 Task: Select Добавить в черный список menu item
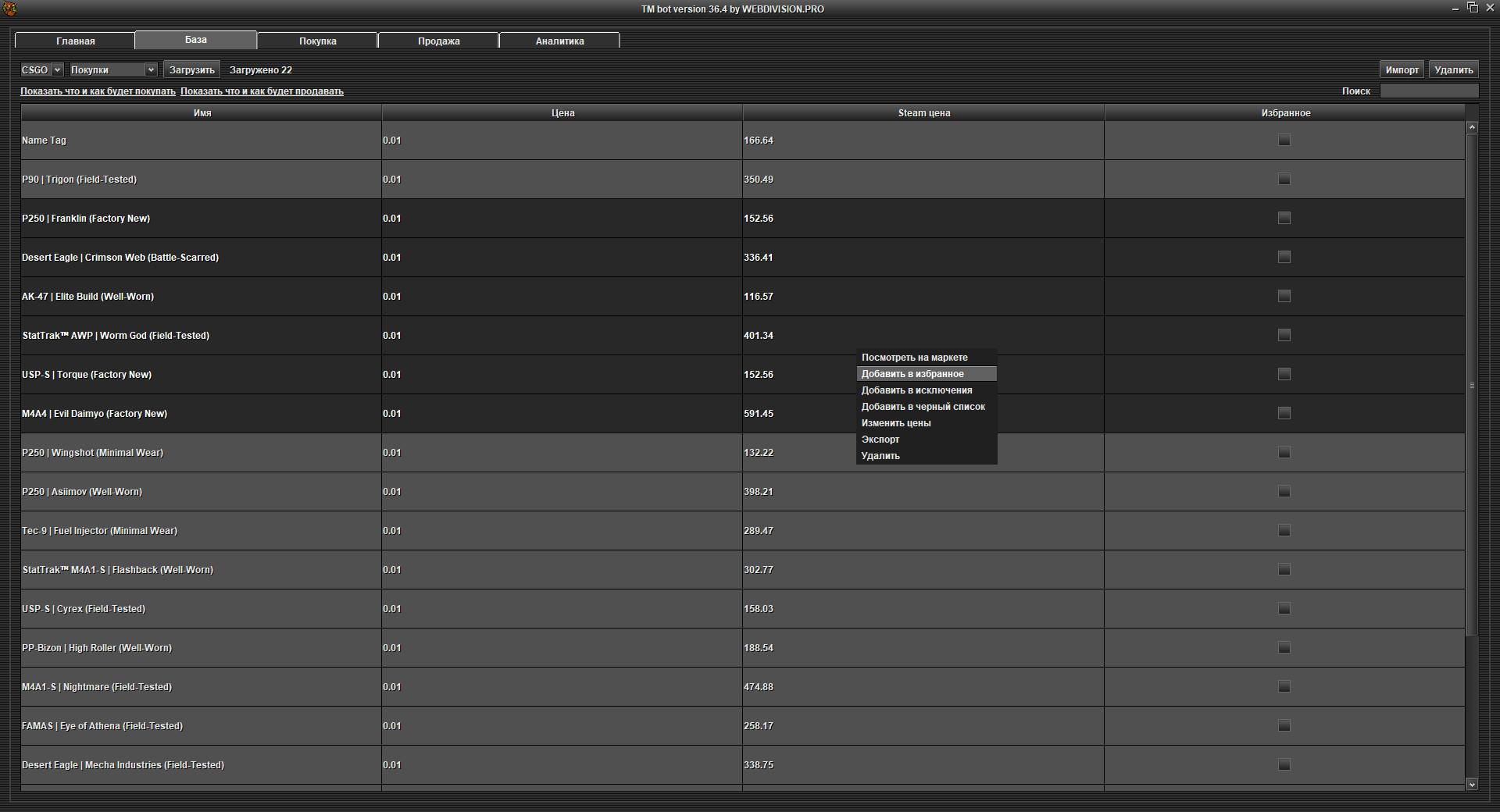tap(923, 407)
